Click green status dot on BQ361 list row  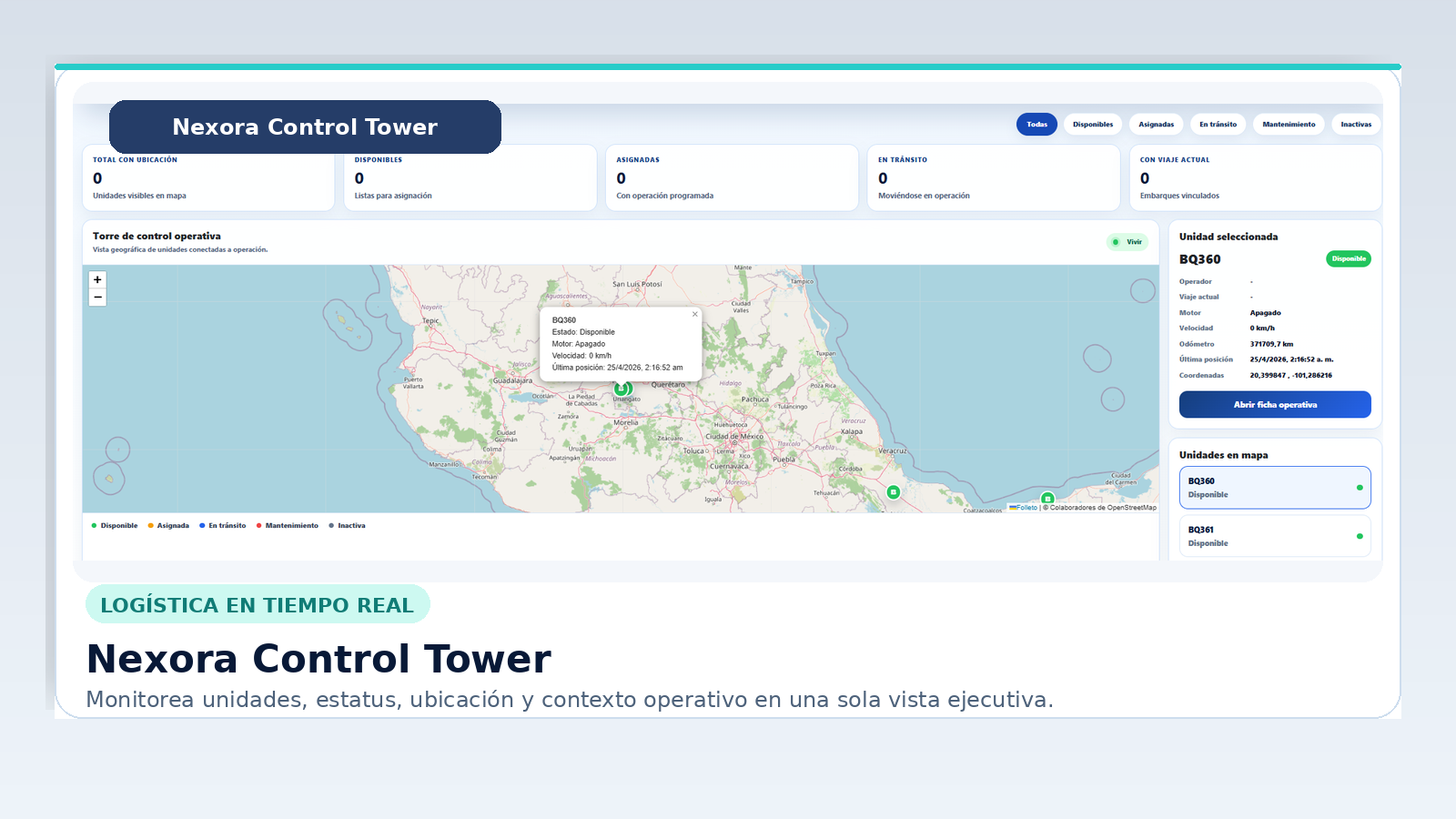tap(1360, 536)
